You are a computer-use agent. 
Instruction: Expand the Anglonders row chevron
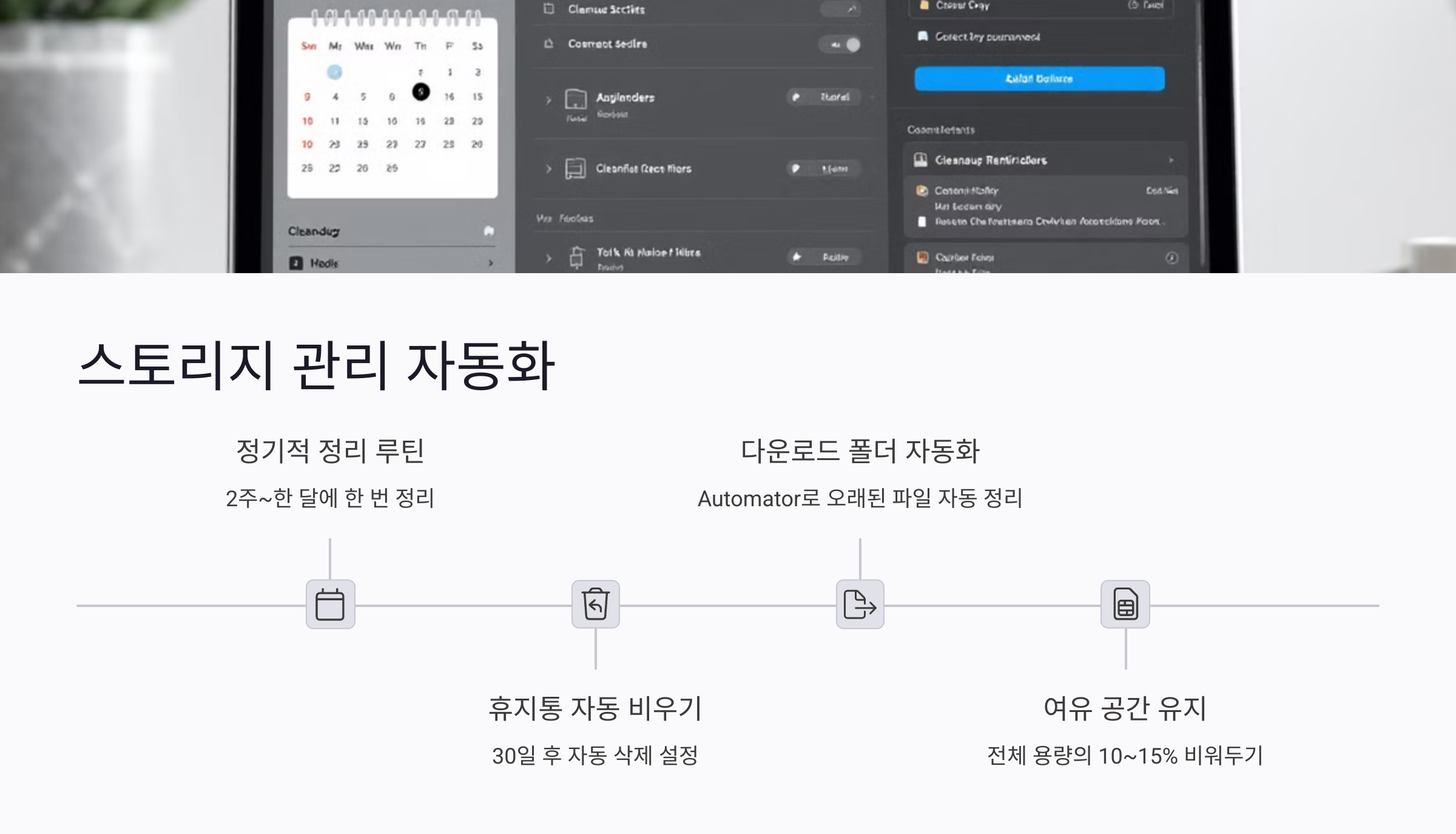click(x=548, y=100)
